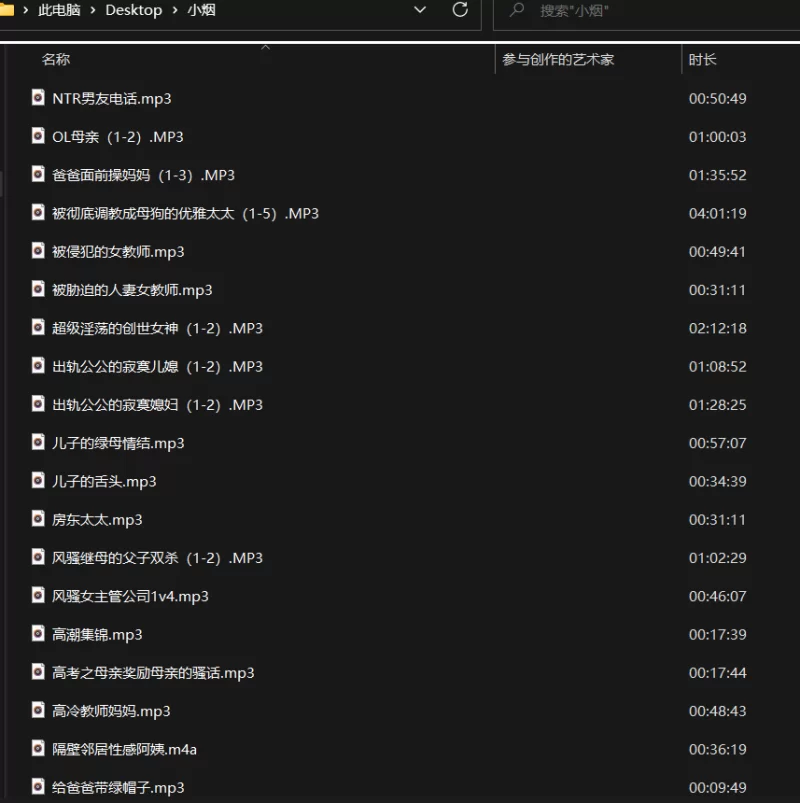The image size is (800, 803).
Task: Select the file icon on the 00:17:44 row
Action: point(38,671)
